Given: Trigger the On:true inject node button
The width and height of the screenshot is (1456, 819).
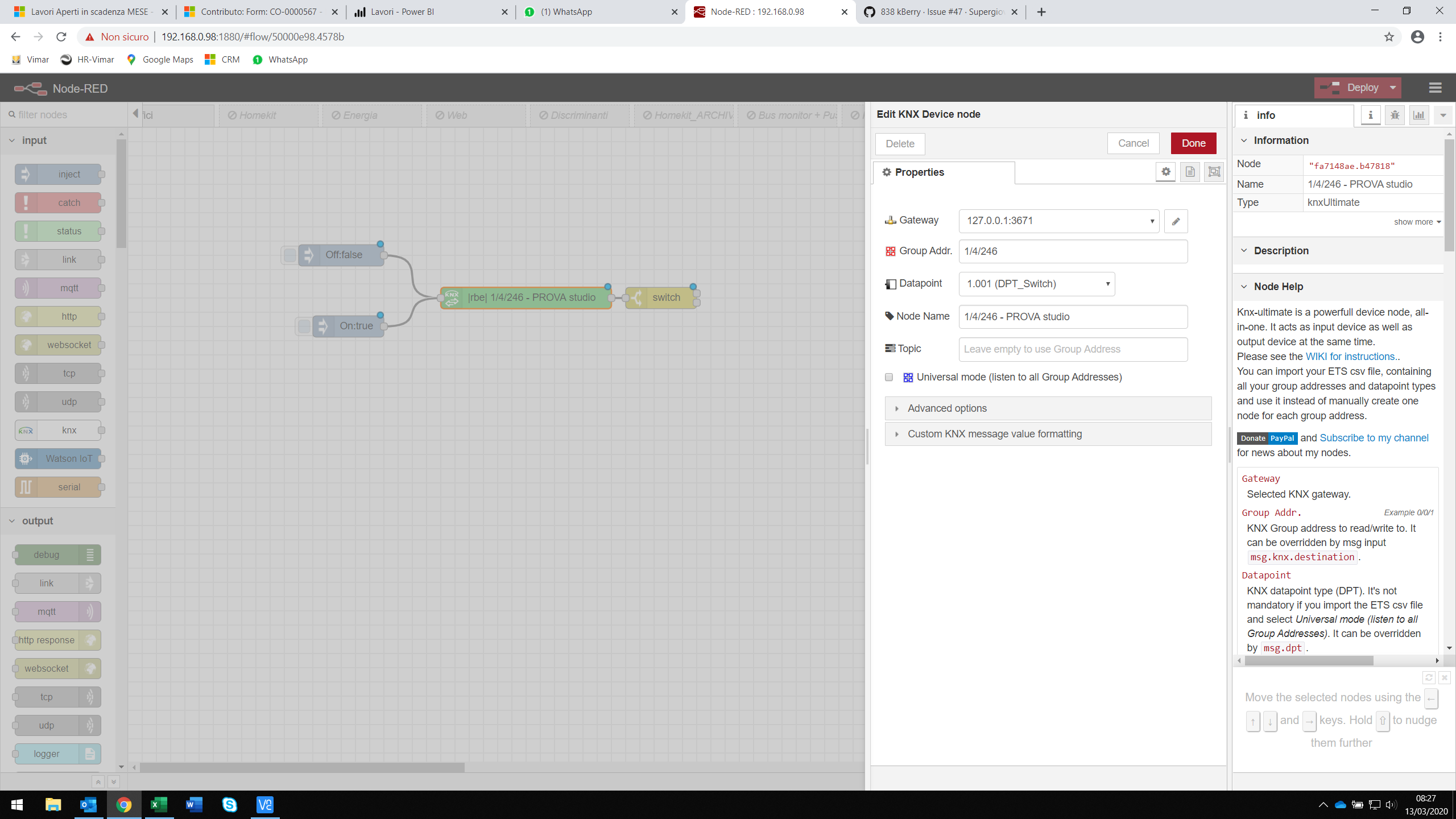Looking at the screenshot, I should point(304,326).
